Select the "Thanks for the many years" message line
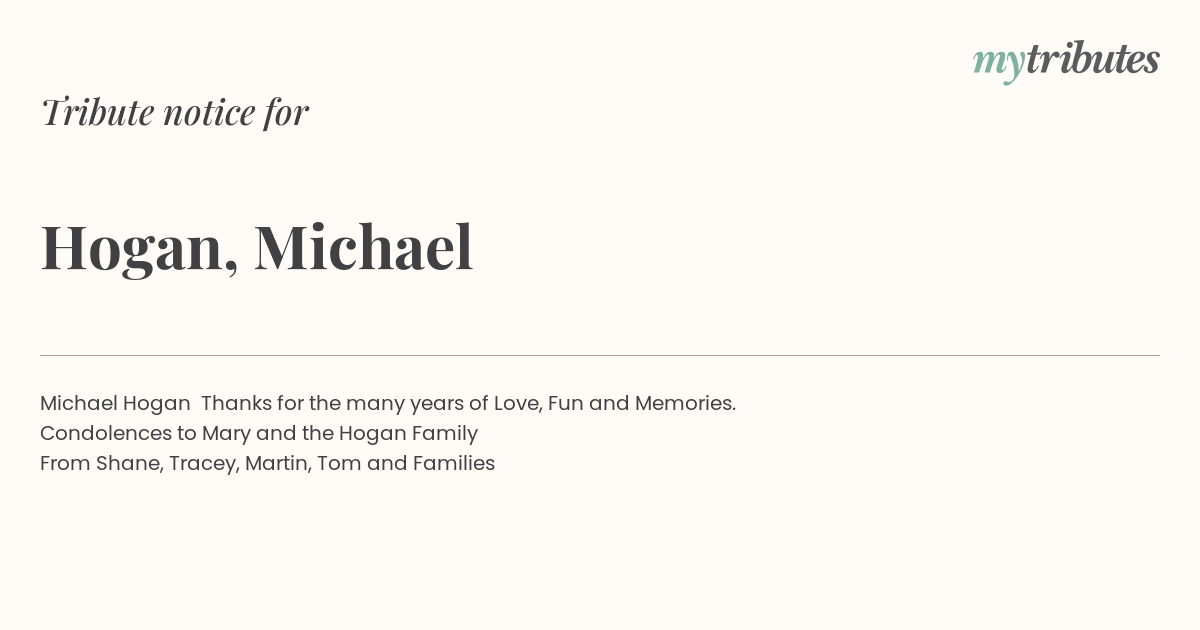The image size is (1200, 630). click(x=388, y=404)
